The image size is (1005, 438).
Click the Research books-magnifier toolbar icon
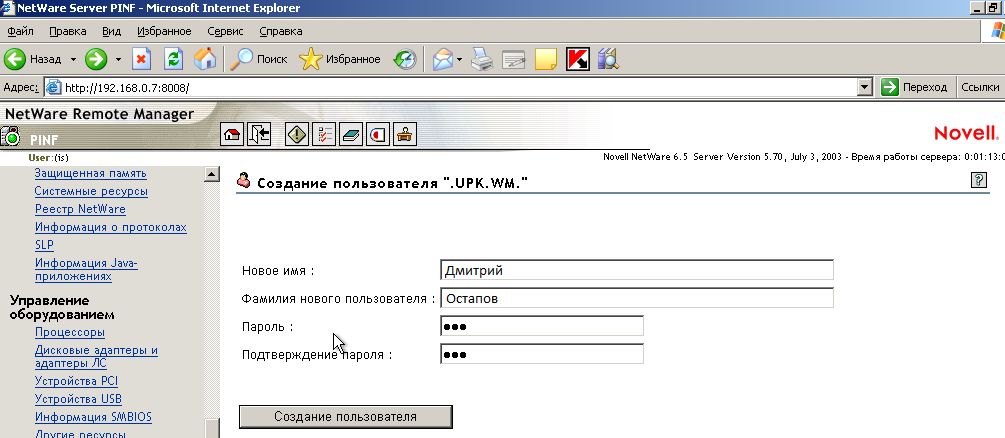pos(608,59)
